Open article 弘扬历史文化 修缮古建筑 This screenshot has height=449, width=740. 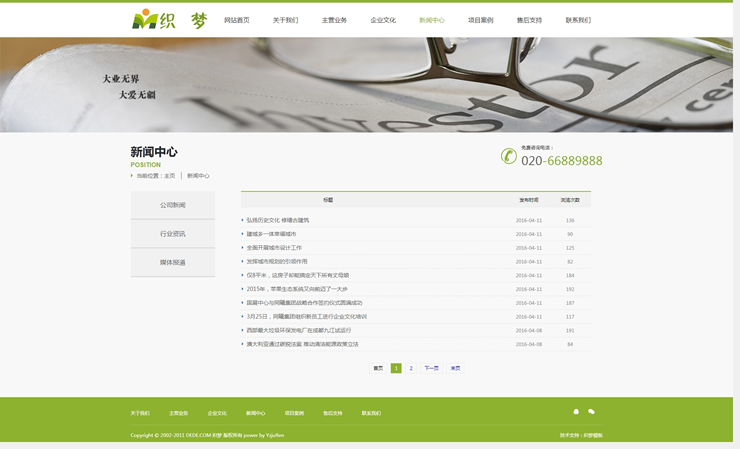coord(278,220)
